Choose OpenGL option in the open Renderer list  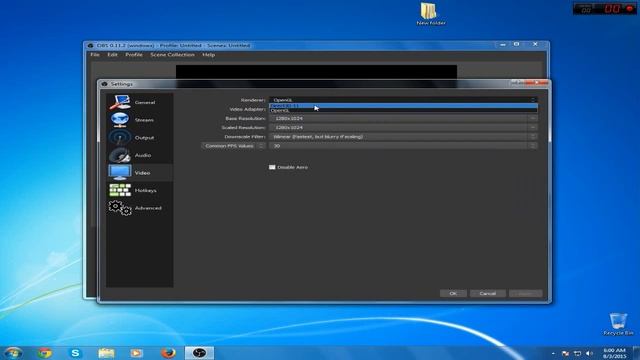(x=403, y=110)
